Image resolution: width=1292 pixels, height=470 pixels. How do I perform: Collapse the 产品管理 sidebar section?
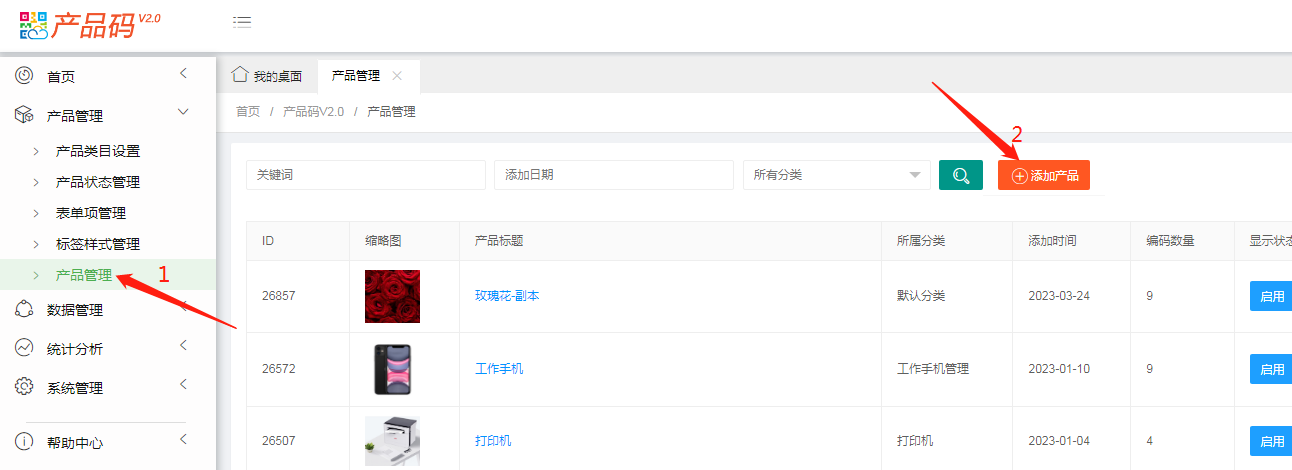(183, 113)
